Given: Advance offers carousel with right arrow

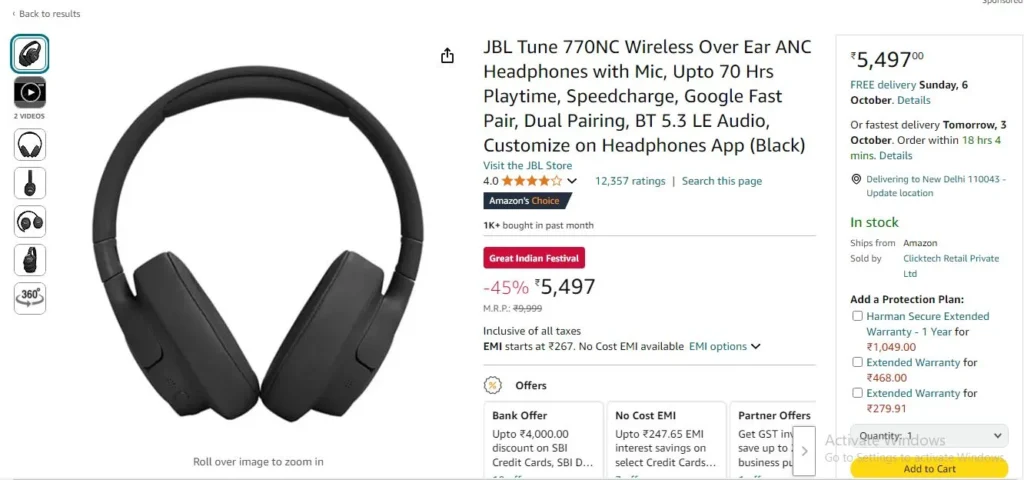Looking at the screenshot, I should (804, 451).
